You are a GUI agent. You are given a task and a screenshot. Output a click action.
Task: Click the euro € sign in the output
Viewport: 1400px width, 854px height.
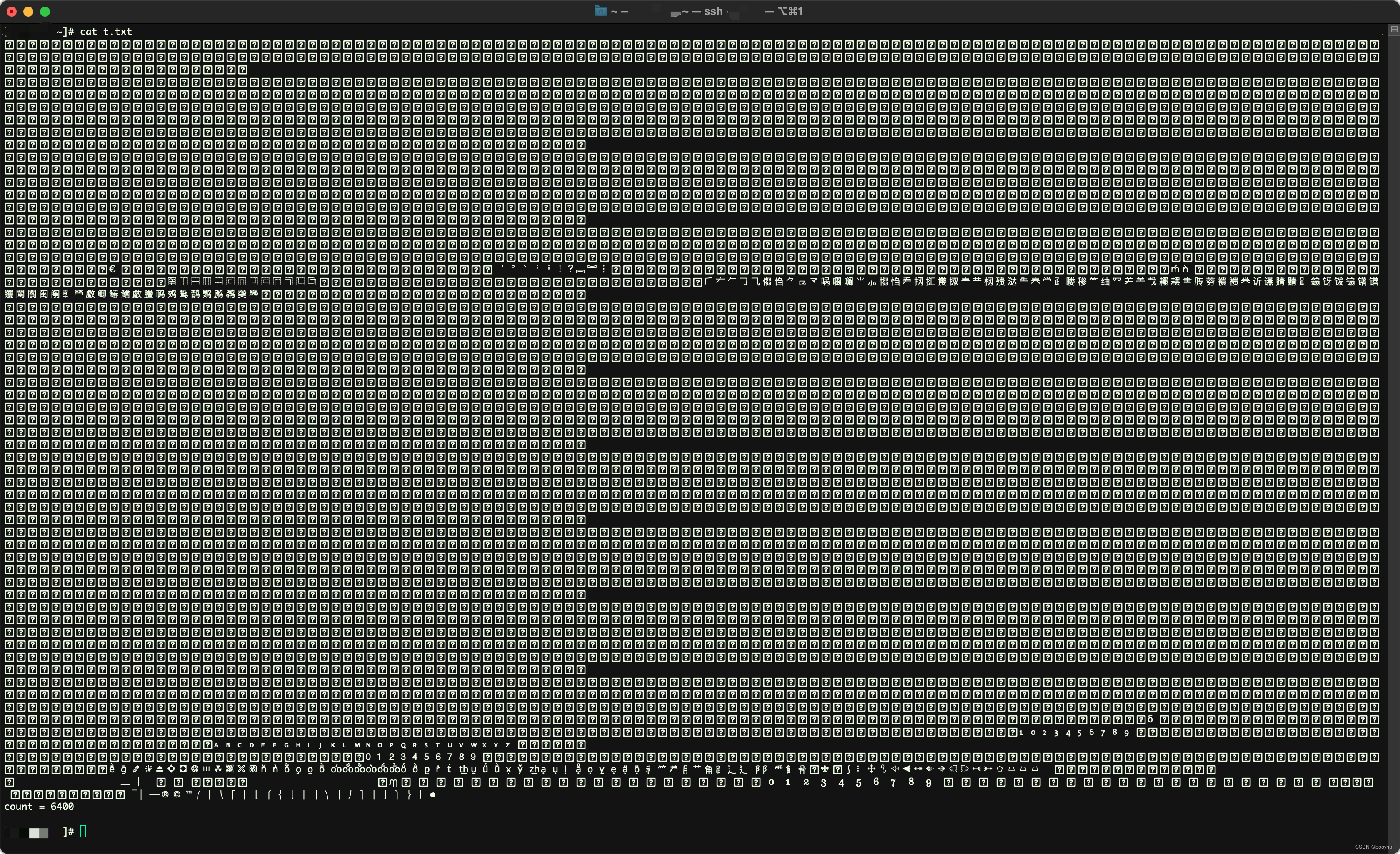coord(112,270)
